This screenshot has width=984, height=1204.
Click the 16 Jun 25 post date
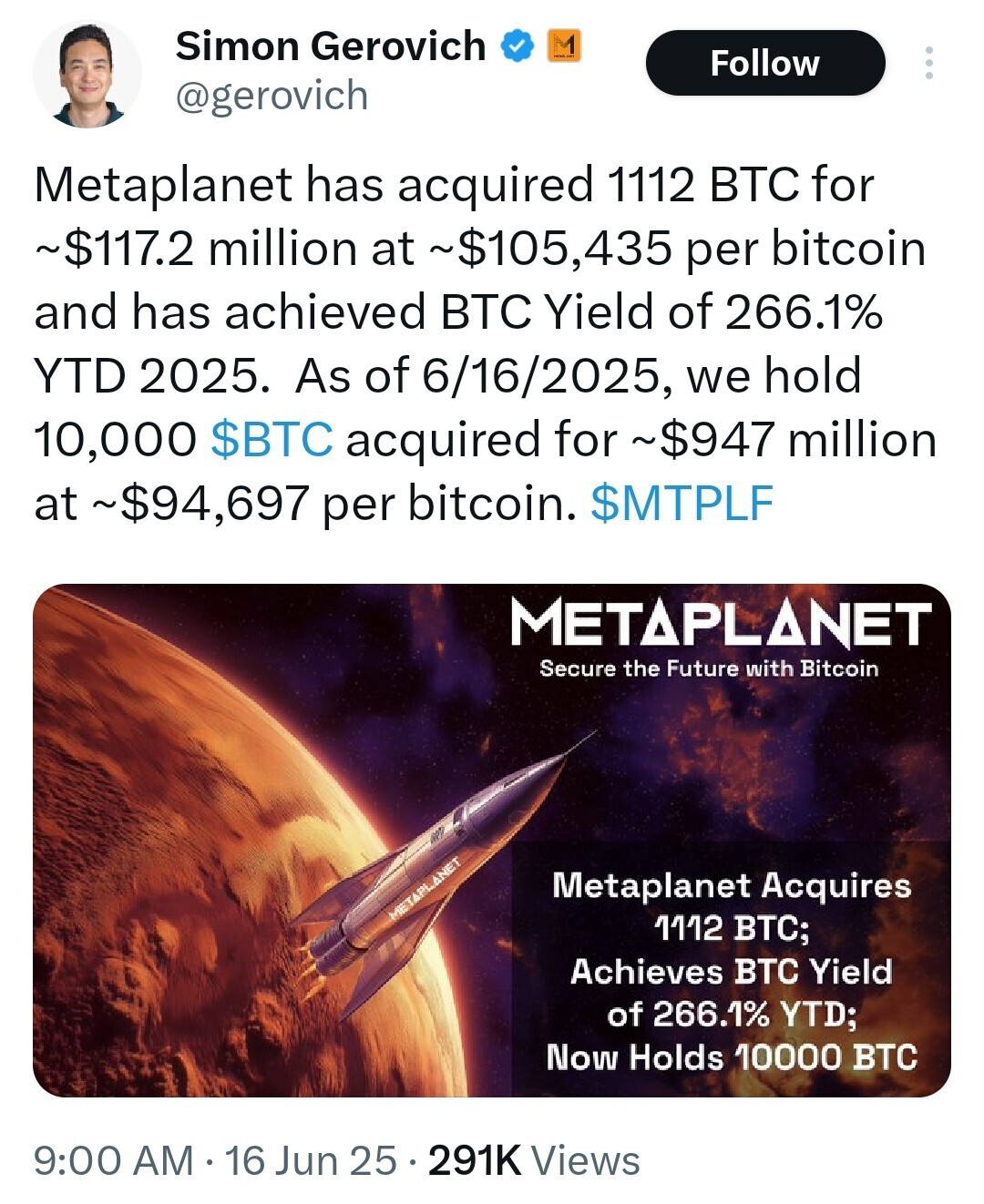(x=311, y=1161)
